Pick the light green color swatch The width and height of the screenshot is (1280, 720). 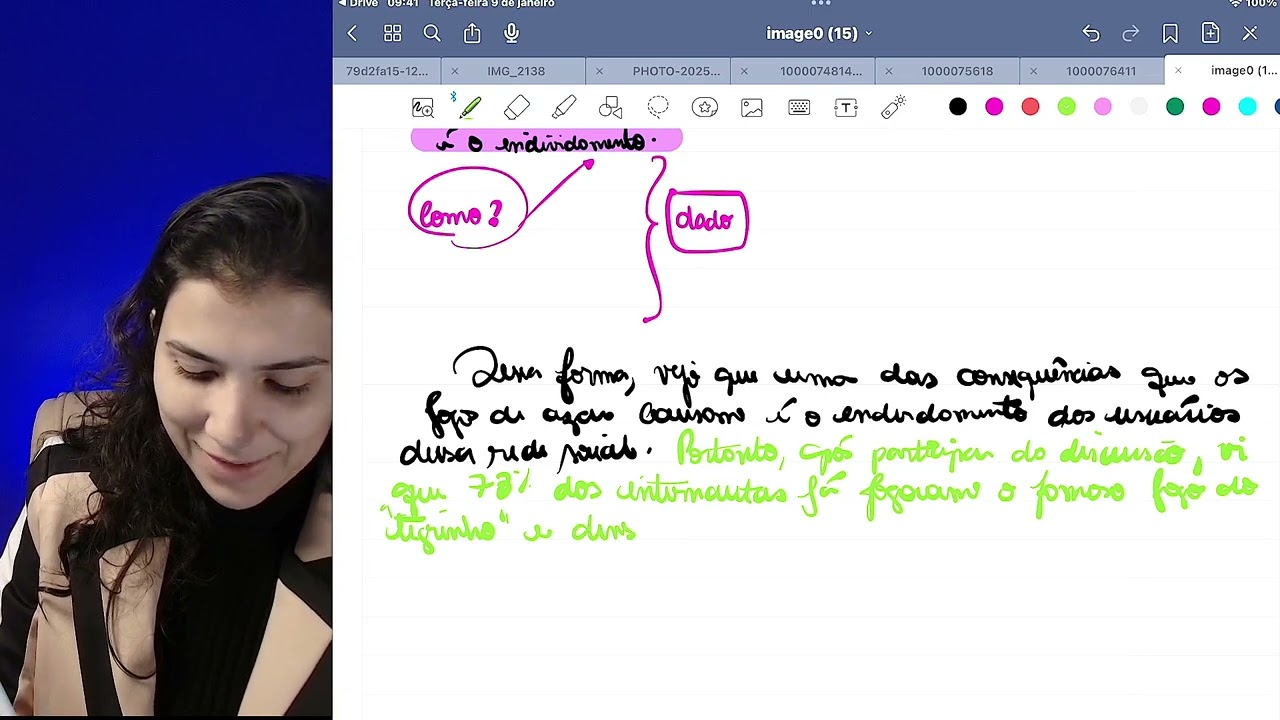point(1067,107)
